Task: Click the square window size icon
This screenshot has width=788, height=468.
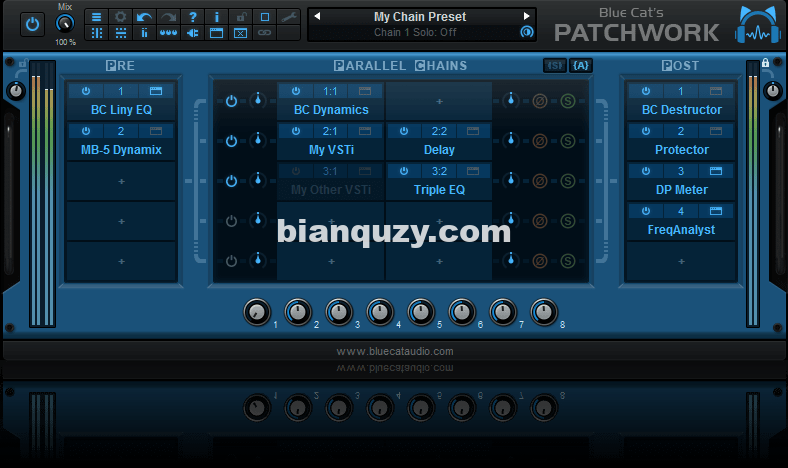Action: coord(265,17)
